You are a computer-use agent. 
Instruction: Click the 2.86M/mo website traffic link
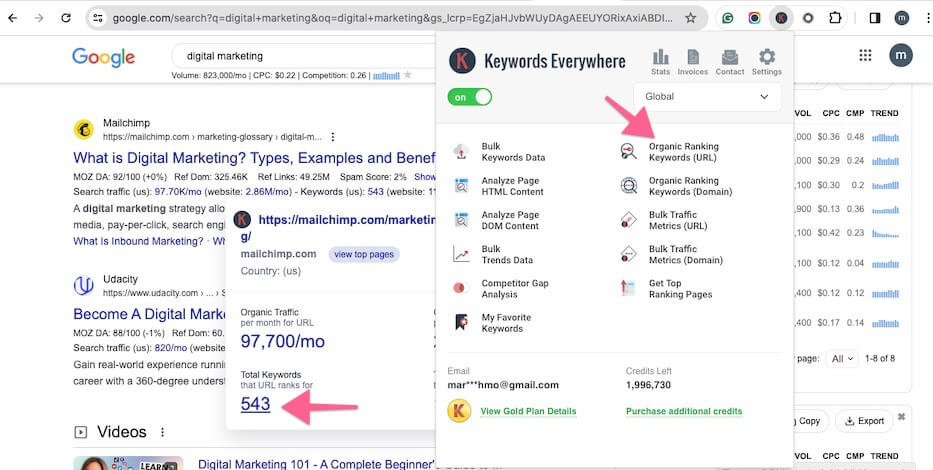pyautogui.click(x=269, y=192)
